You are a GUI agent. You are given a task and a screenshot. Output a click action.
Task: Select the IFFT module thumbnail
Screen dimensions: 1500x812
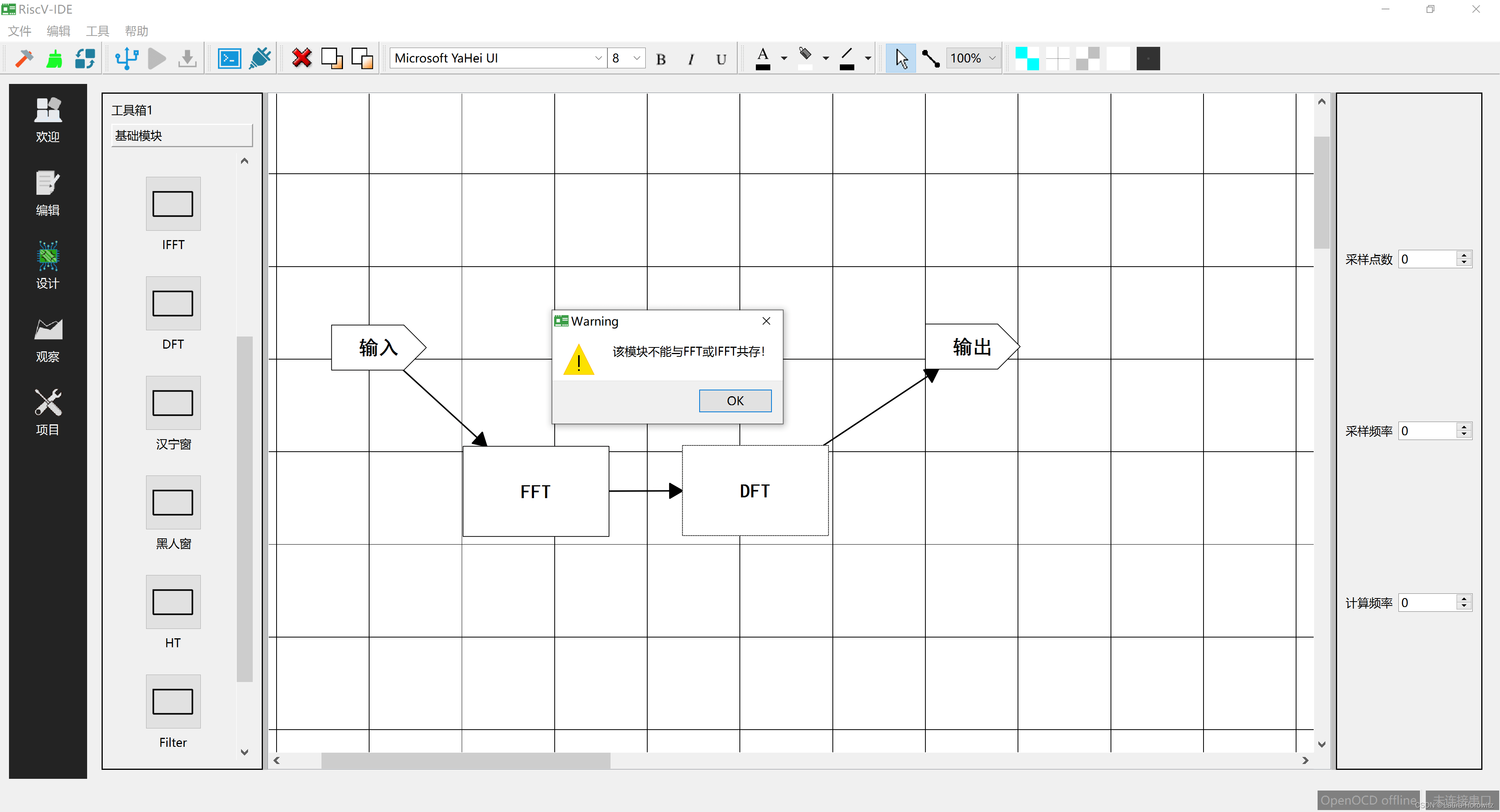click(173, 204)
